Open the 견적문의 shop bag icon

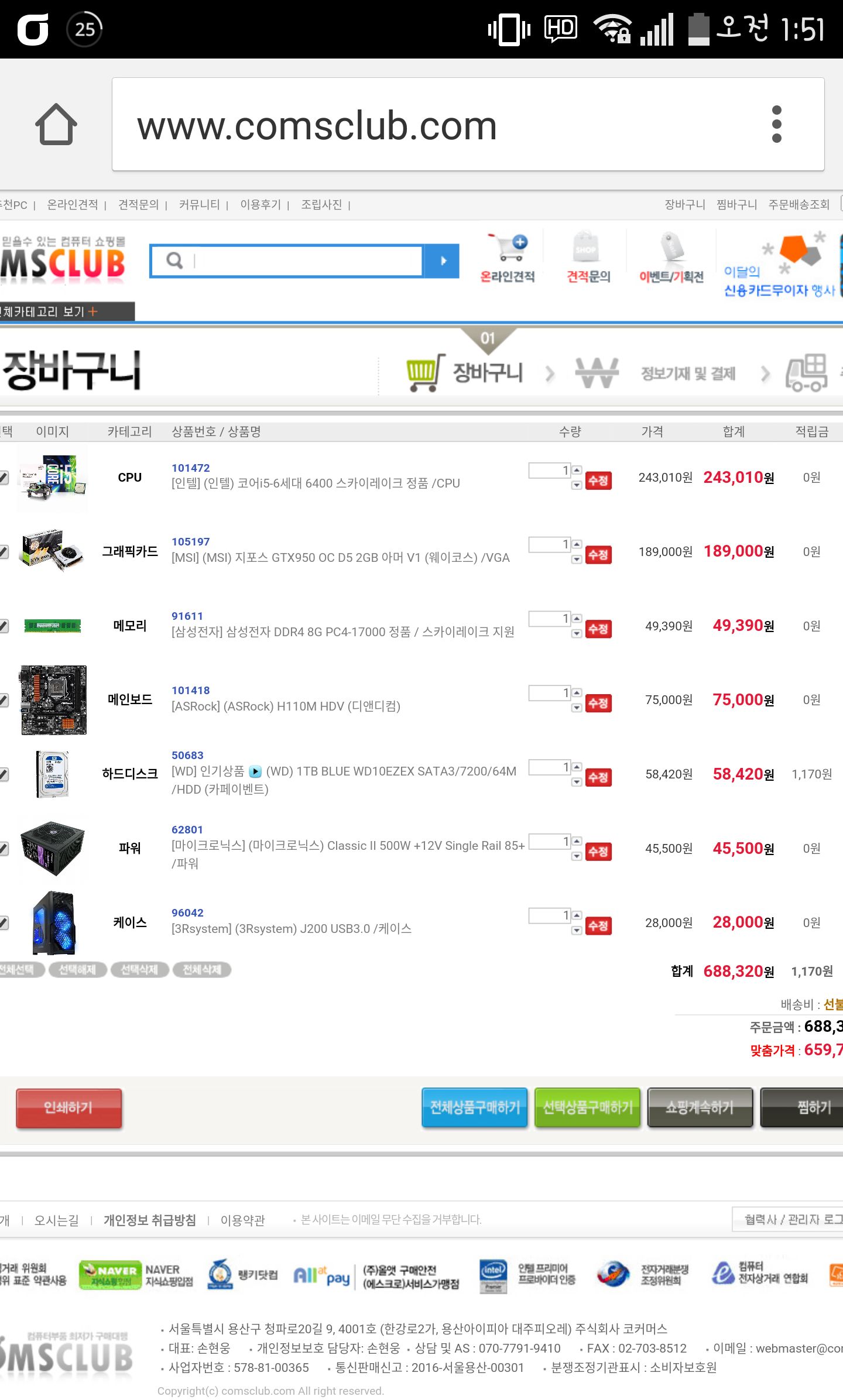click(x=588, y=258)
